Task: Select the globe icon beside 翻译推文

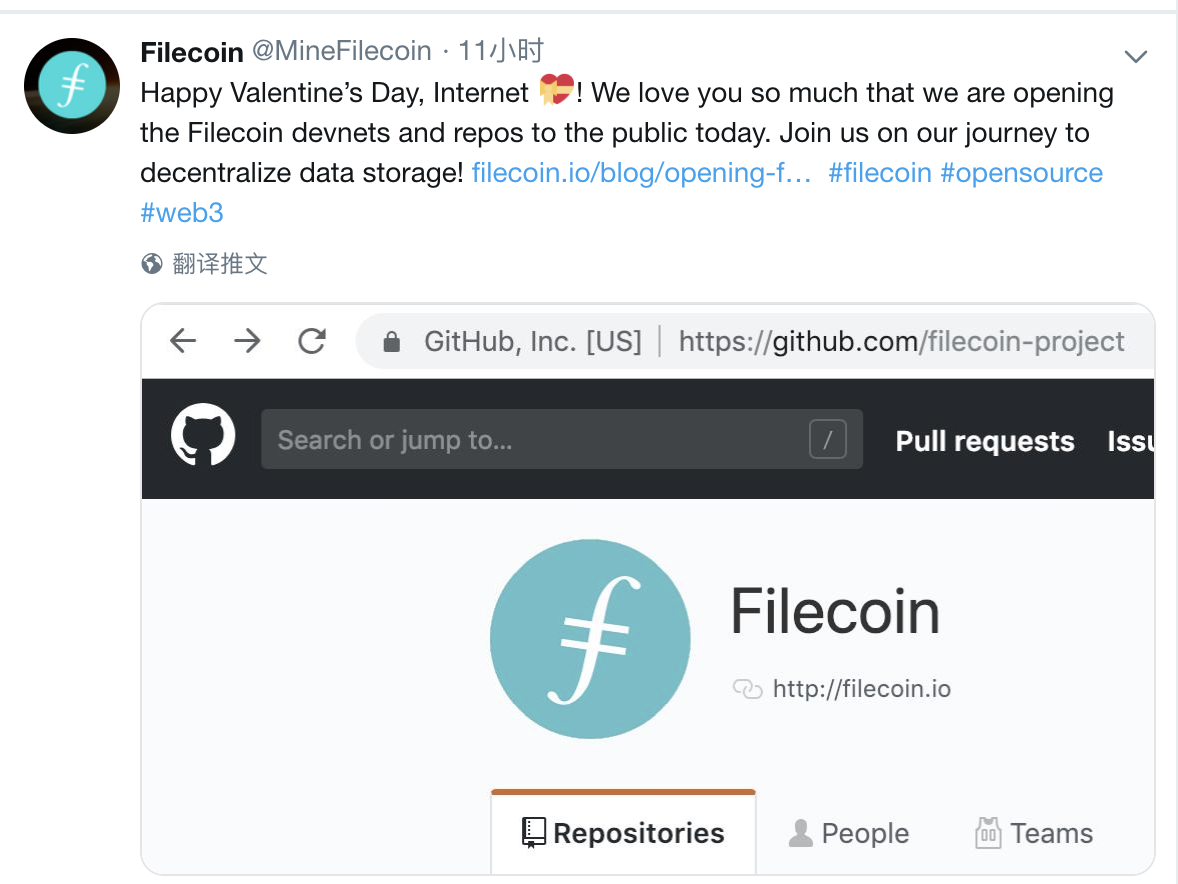Action: tap(150, 263)
